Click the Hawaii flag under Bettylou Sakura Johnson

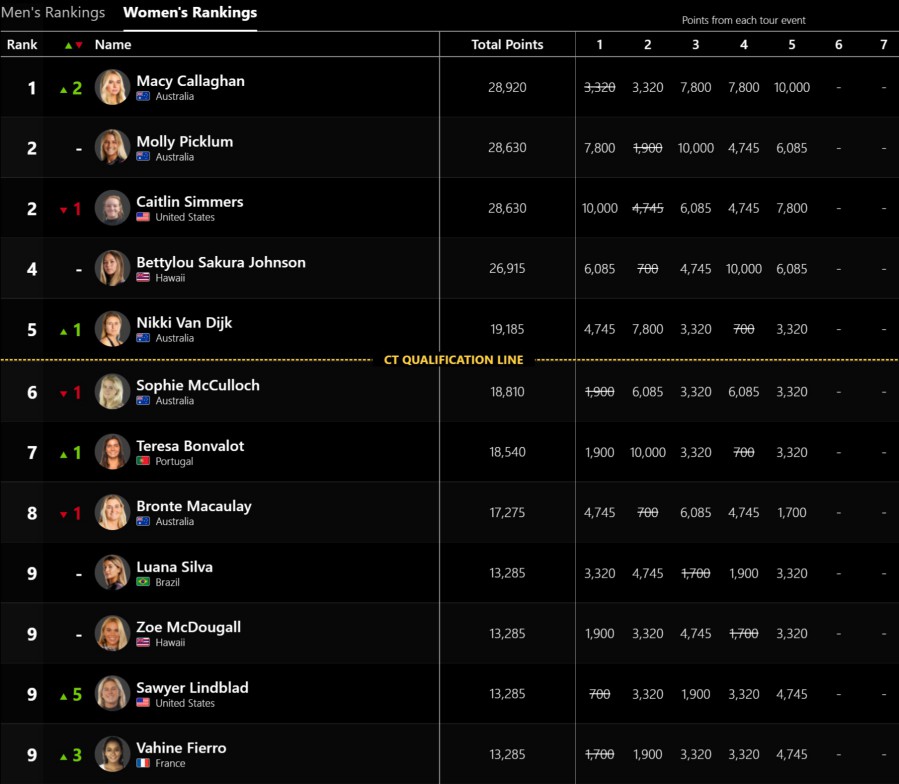coord(143,278)
